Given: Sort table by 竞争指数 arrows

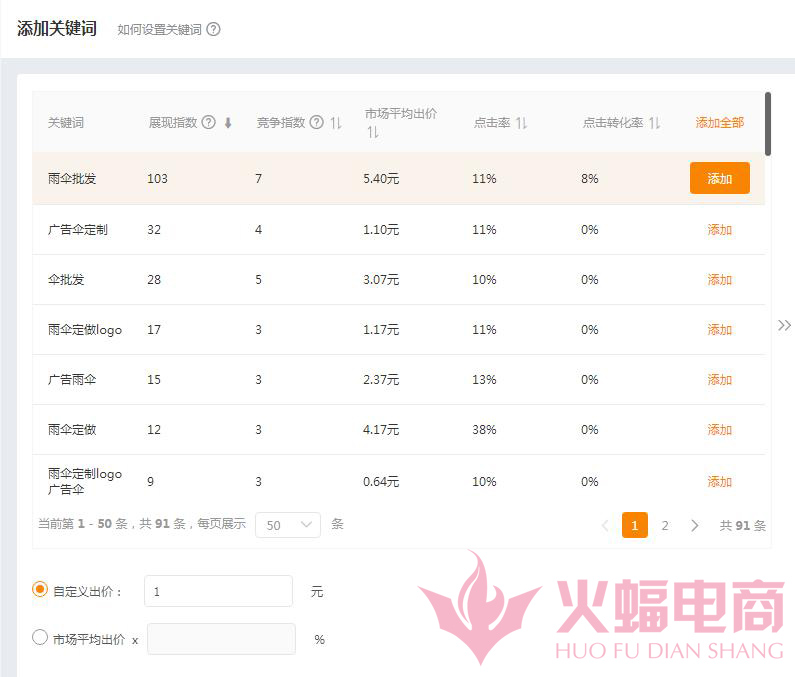Looking at the screenshot, I should tap(336, 123).
